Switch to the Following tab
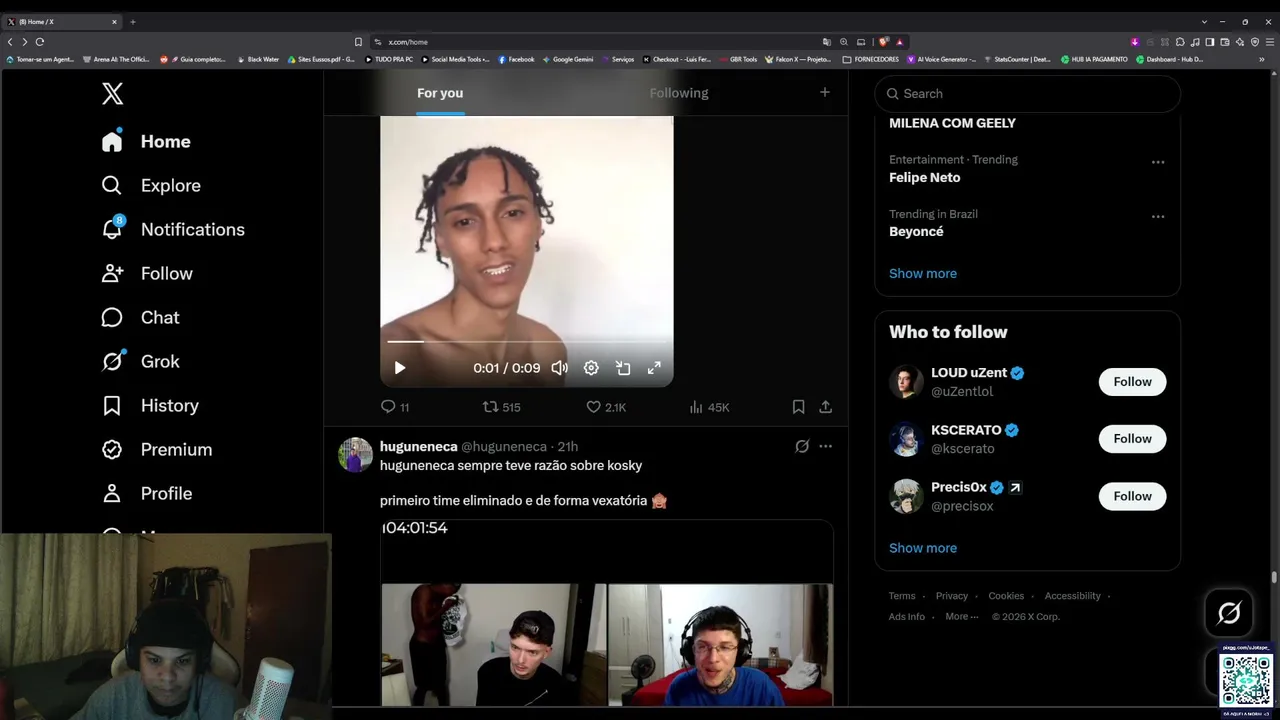The image size is (1280, 720). point(679,93)
